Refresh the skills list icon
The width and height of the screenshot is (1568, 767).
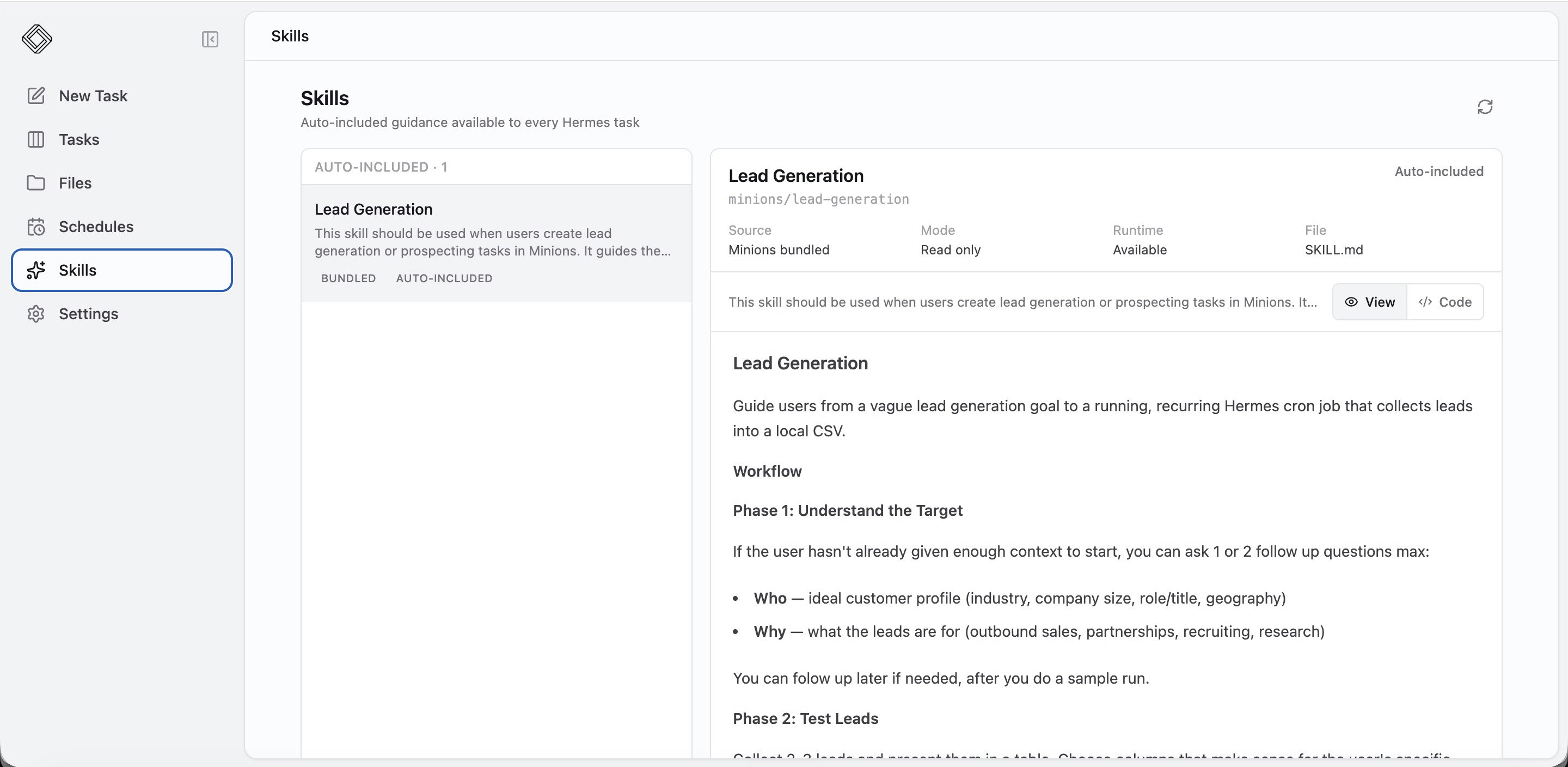click(x=1485, y=107)
